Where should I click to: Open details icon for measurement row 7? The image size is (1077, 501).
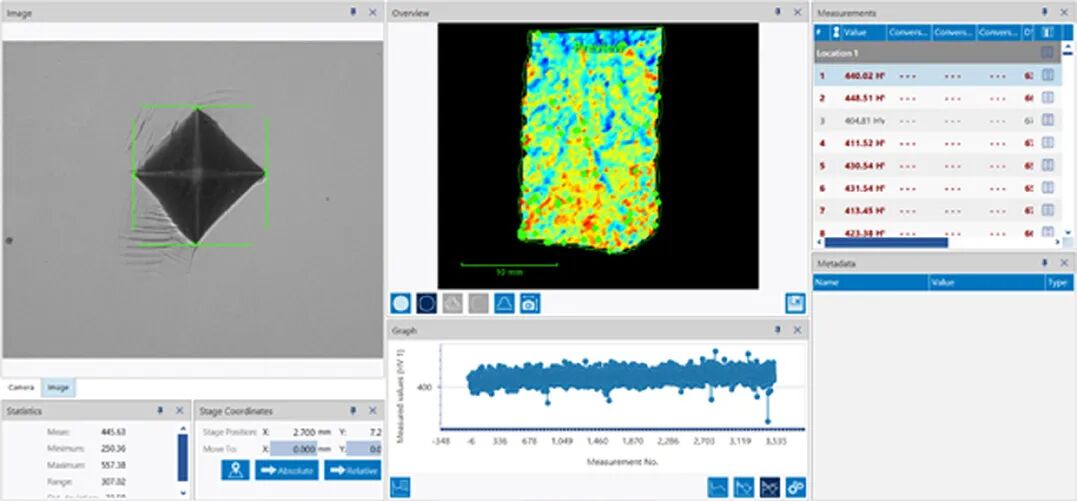coord(1047,210)
